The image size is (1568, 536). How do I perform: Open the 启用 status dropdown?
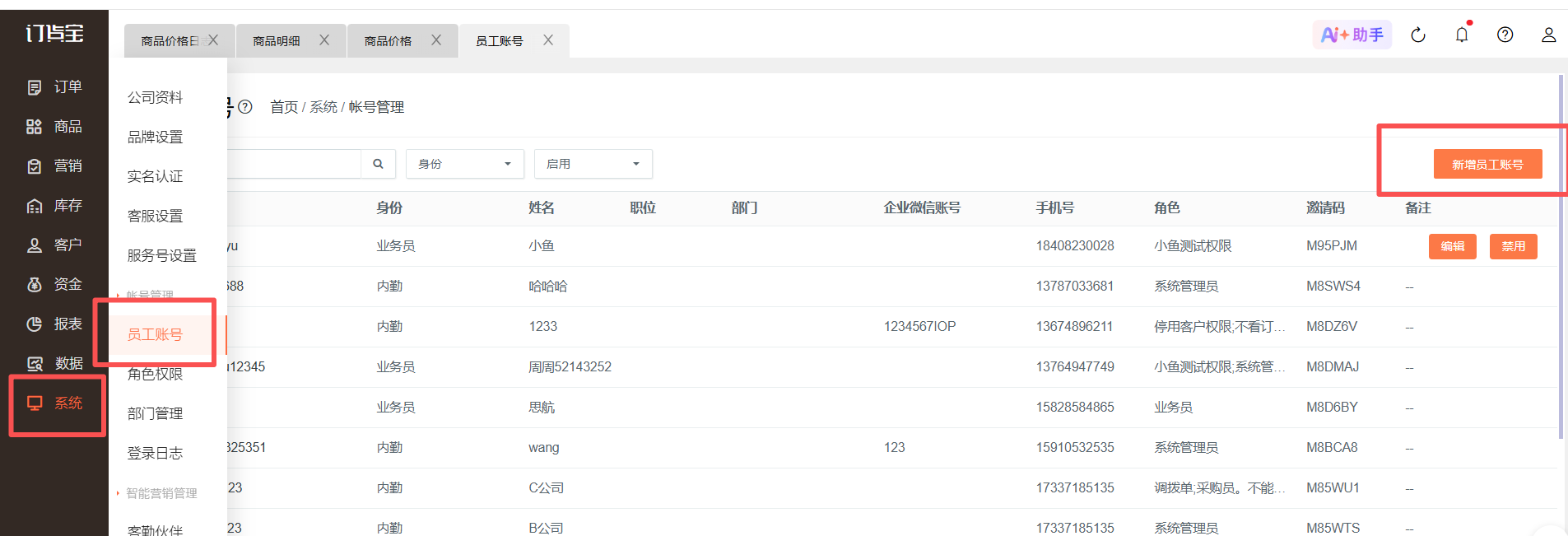pyautogui.click(x=593, y=164)
